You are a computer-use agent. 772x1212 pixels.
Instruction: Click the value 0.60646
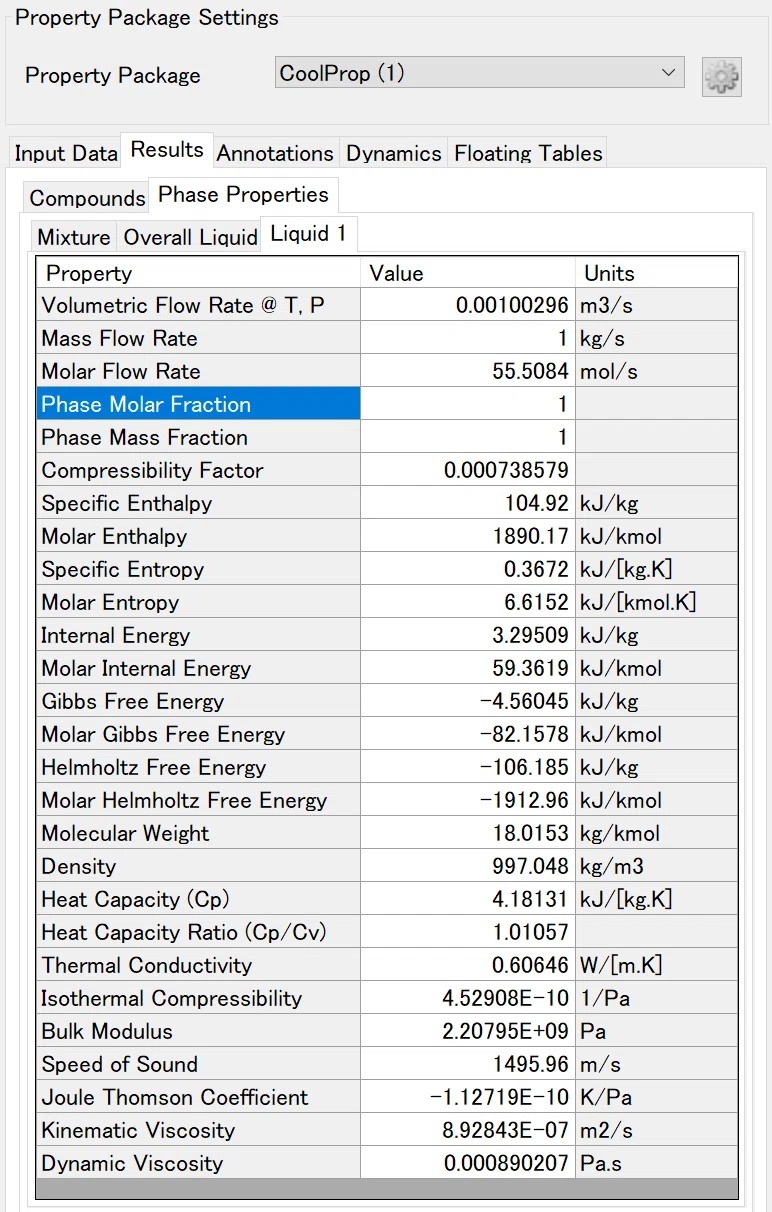coord(468,965)
